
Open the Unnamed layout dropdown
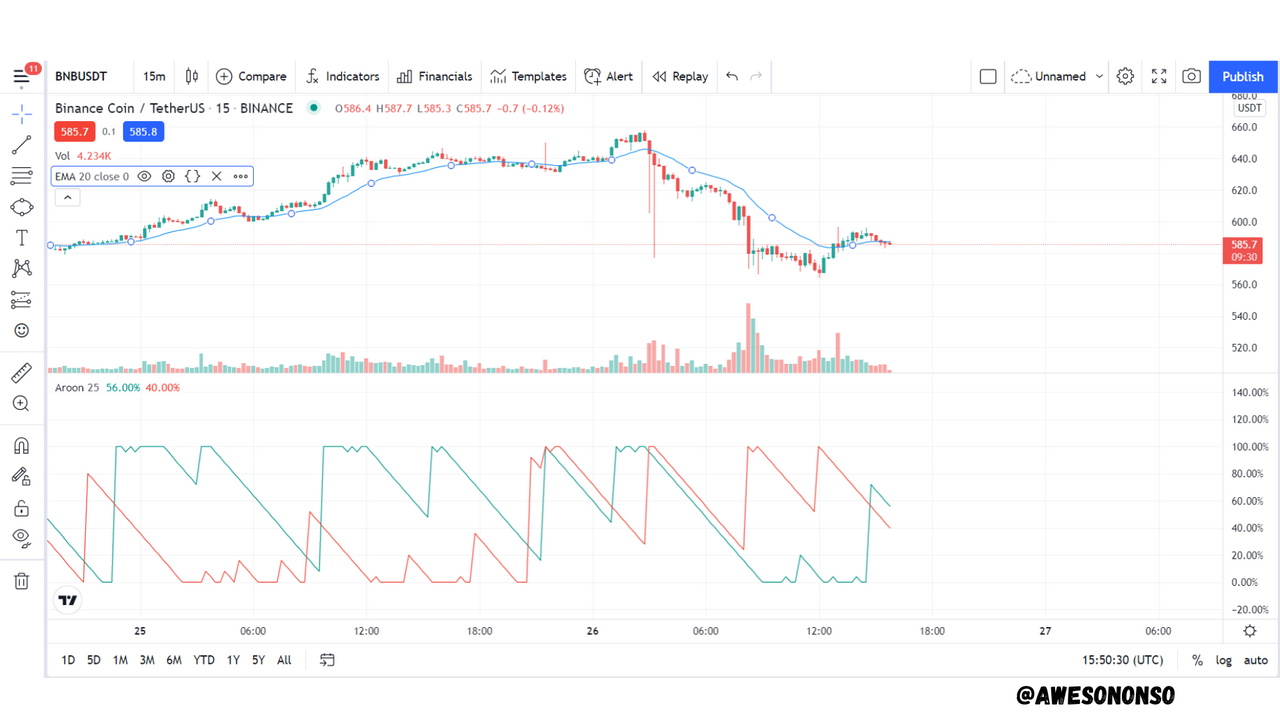pyautogui.click(x=1057, y=76)
